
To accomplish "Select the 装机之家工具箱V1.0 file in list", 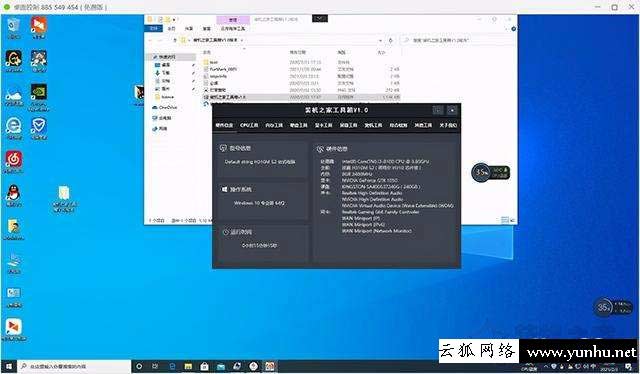I will (302, 97).
